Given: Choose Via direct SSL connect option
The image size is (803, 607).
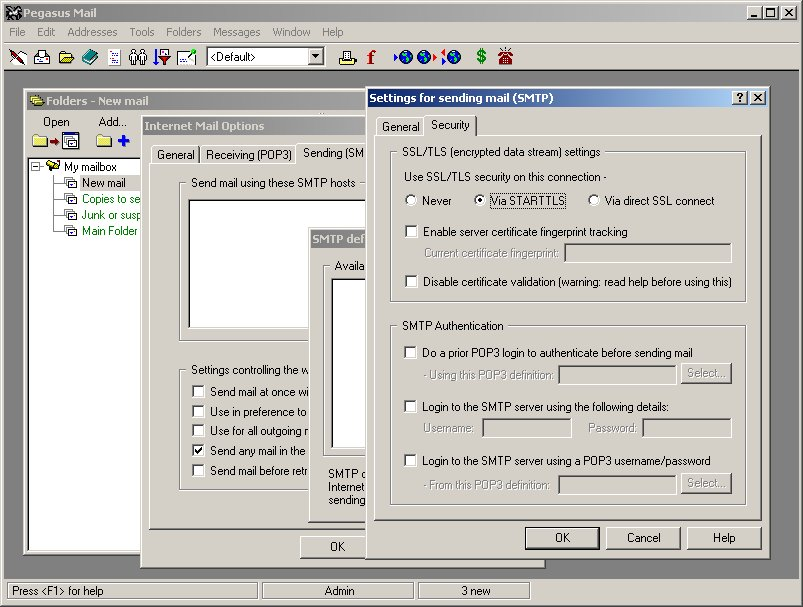Looking at the screenshot, I should coord(594,201).
